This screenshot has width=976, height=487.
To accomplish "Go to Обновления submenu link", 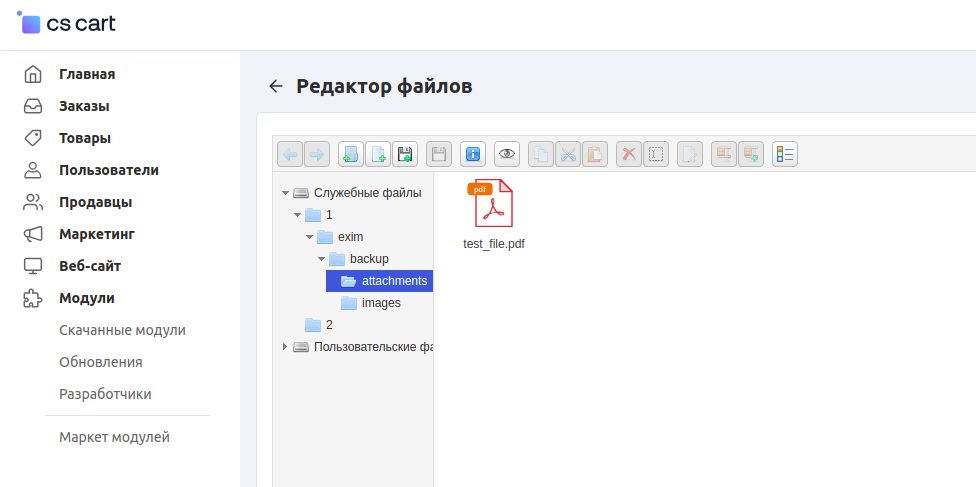I will [101, 362].
